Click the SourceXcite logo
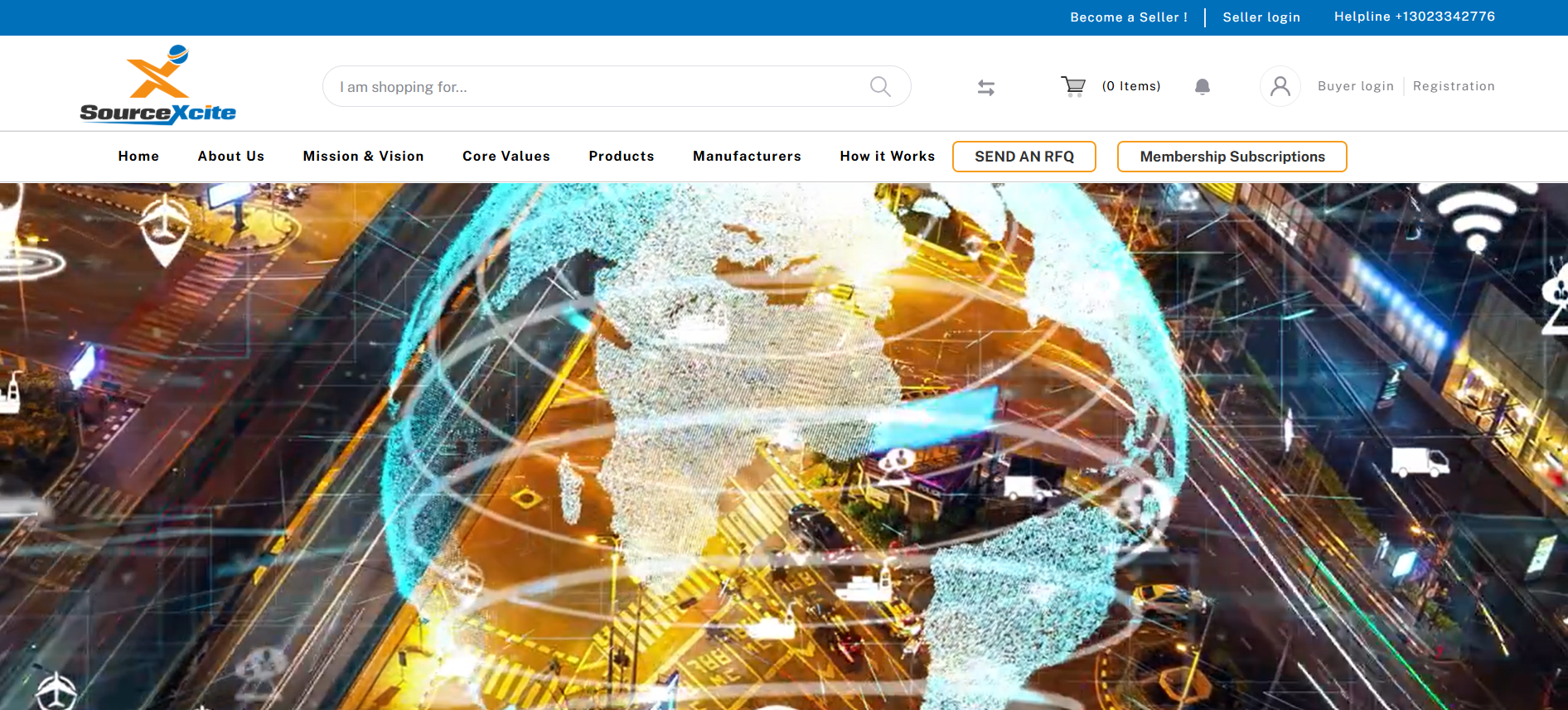Viewport: 1568px width, 710px height. point(157,85)
